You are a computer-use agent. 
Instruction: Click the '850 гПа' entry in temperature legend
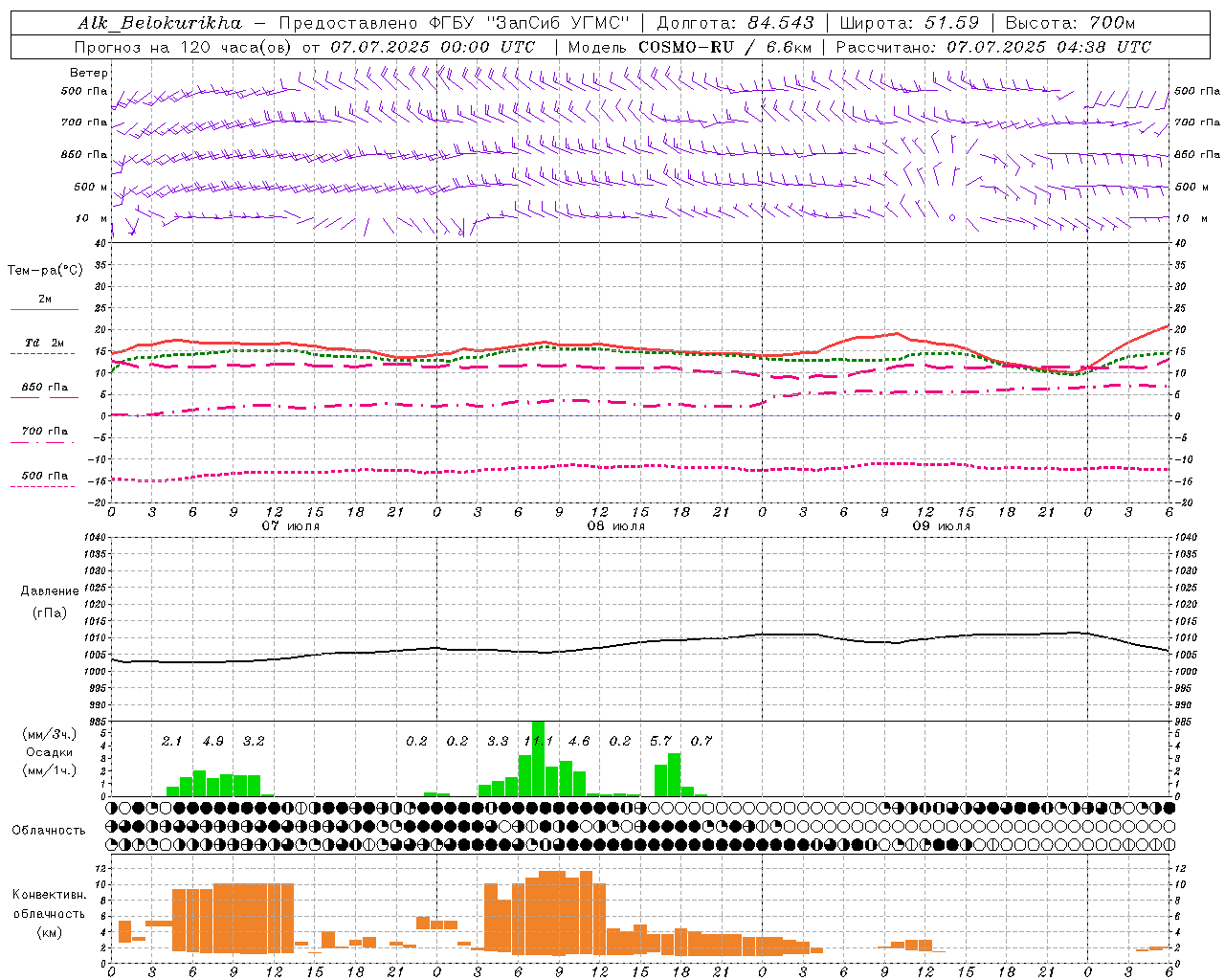[x=44, y=388]
